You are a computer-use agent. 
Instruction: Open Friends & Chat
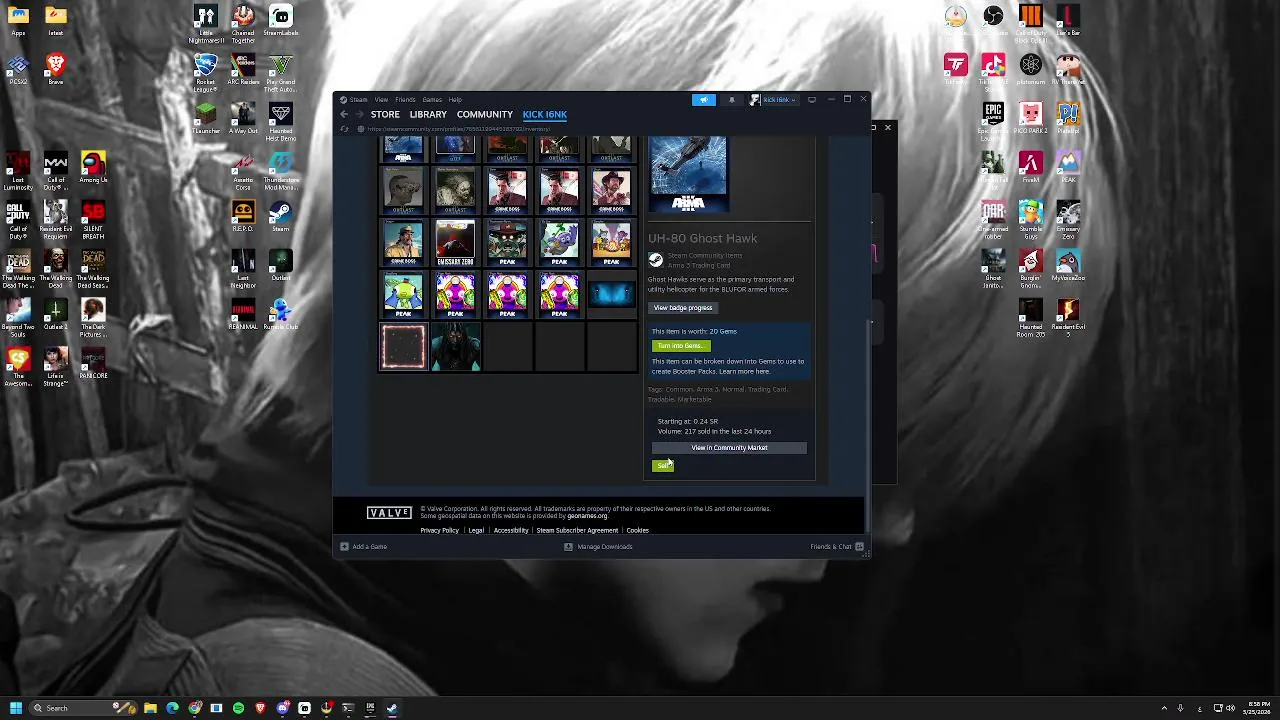pos(837,547)
